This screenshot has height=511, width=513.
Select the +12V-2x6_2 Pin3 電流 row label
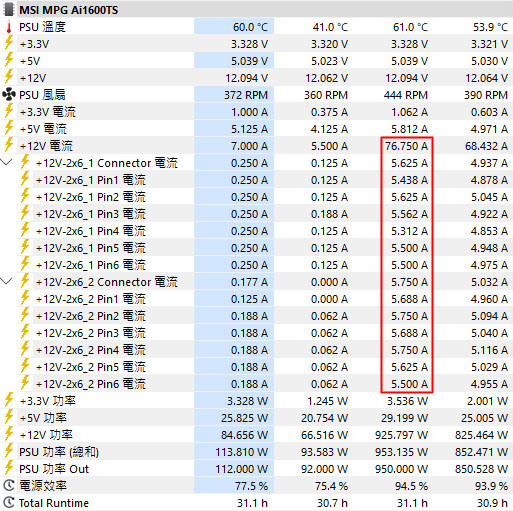tap(91, 333)
